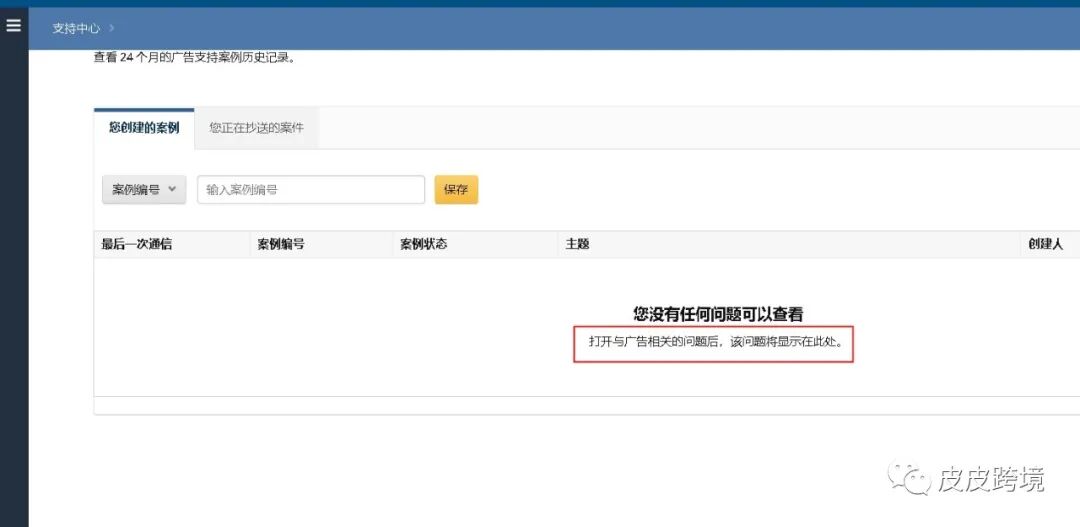Open the hamburger menu icon
Image resolution: width=1080 pixels, height=527 pixels.
click(x=13, y=25)
